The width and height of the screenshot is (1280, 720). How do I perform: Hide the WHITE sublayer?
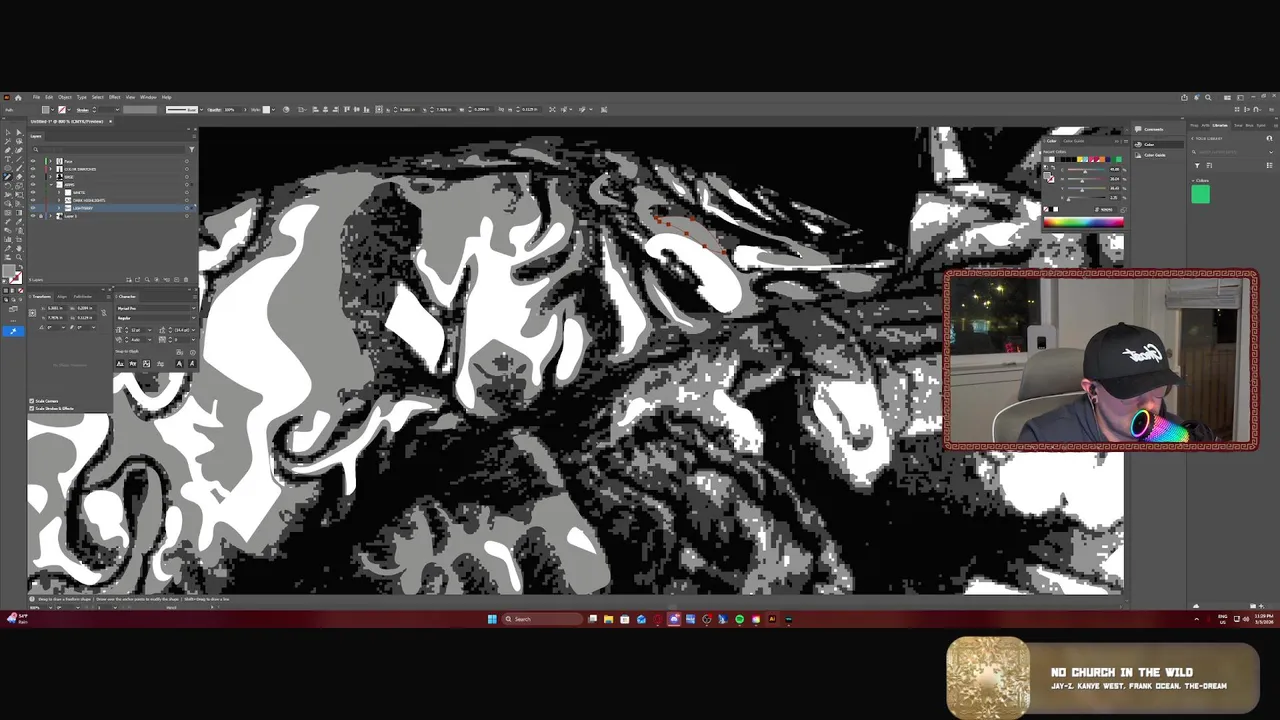(33, 192)
